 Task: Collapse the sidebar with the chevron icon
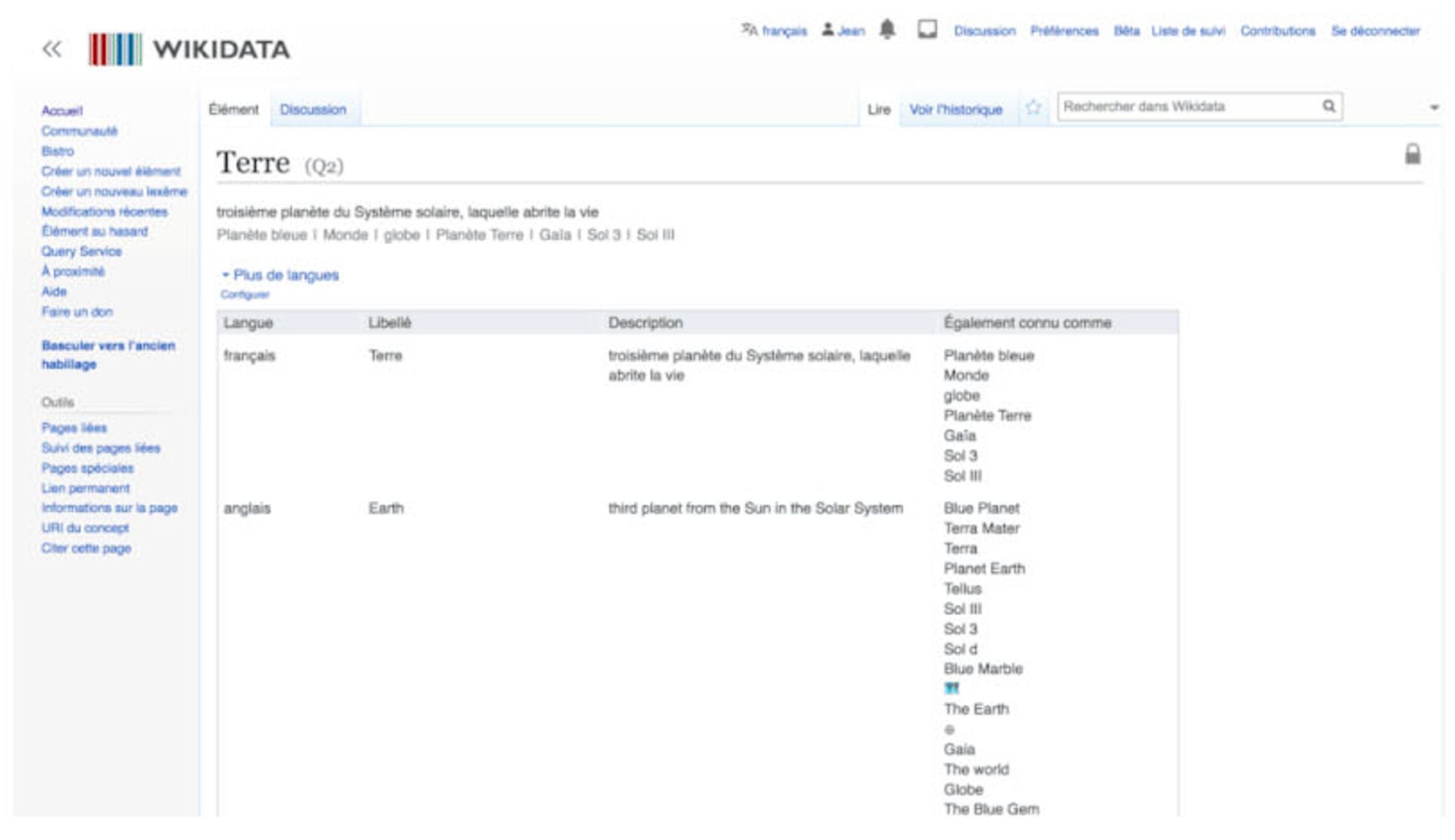point(51,50)
